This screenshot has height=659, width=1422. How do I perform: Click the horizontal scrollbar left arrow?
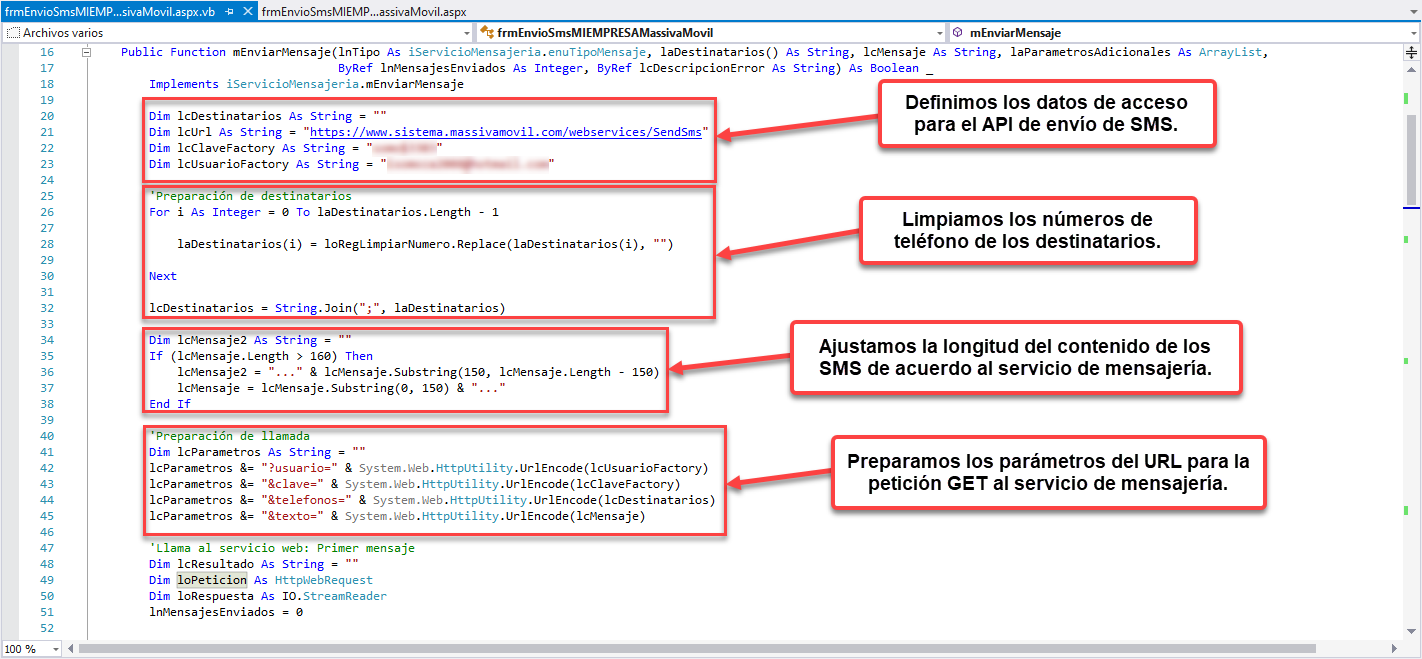pos(71,649)
